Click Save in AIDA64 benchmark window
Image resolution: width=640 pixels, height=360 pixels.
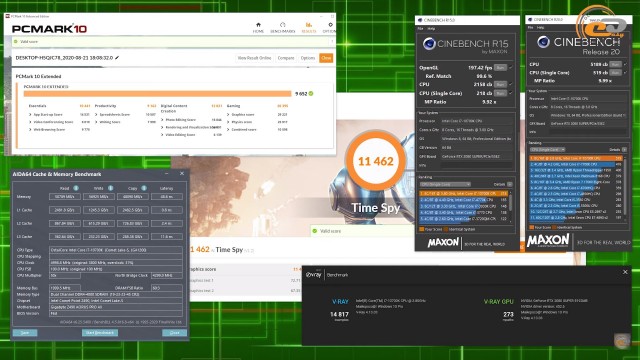(x=25, y=333)
